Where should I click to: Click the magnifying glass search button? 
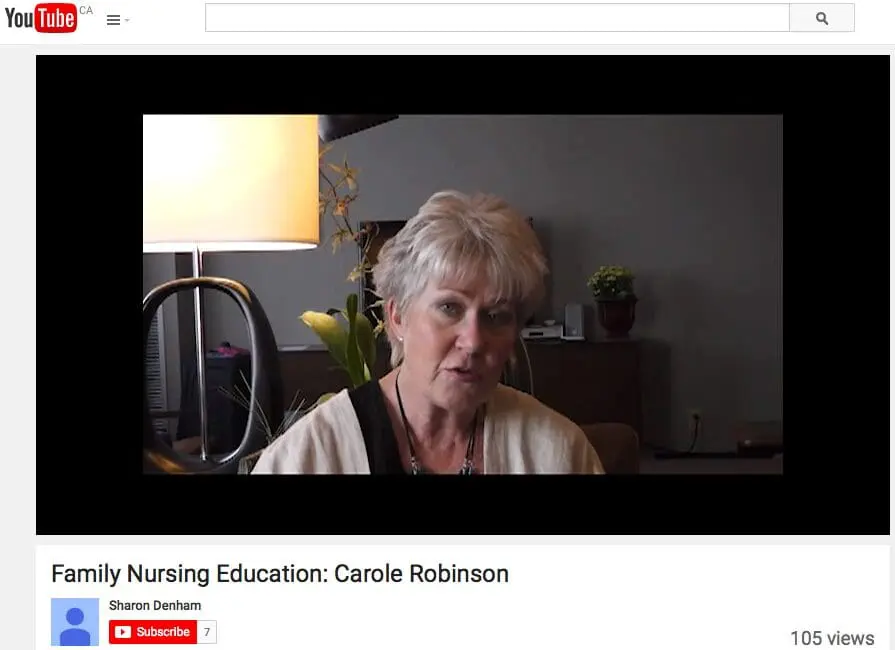coord(822,18)
